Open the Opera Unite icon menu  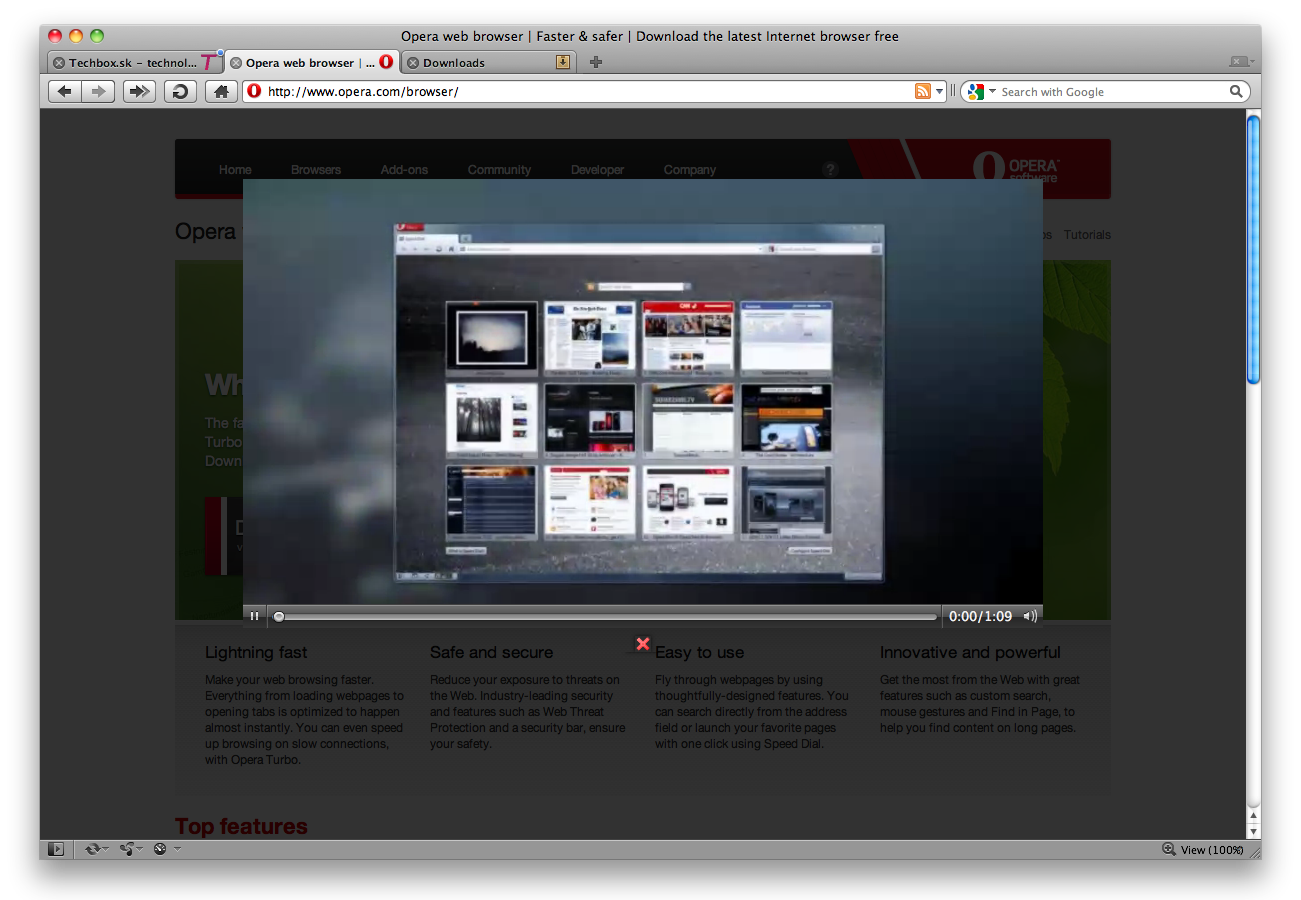pos(130,849)
